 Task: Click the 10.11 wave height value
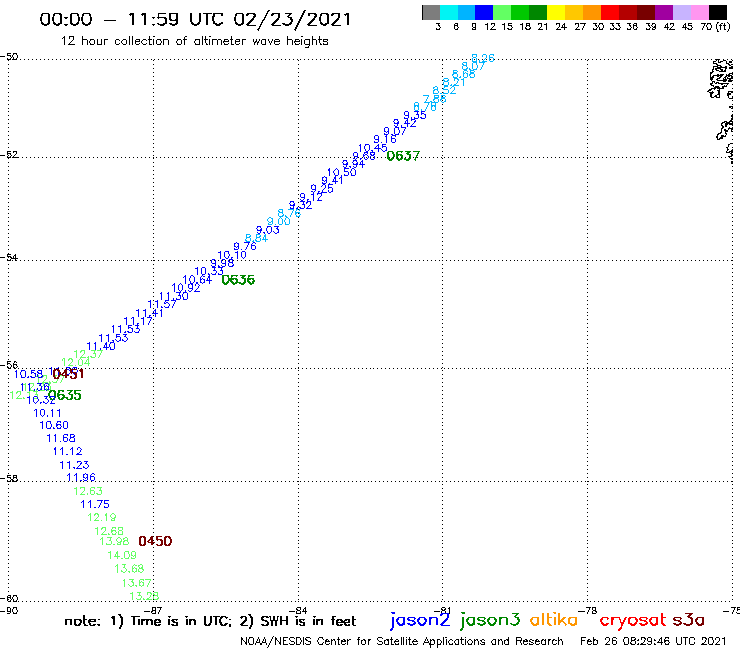coord(47,413)
